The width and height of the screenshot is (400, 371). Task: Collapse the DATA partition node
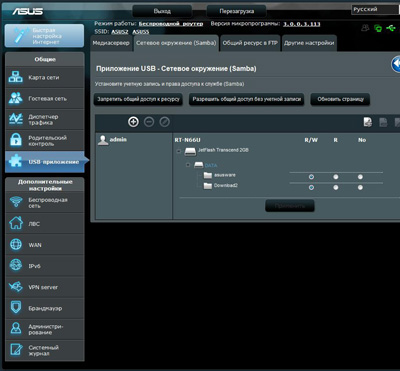click(188, 165)
